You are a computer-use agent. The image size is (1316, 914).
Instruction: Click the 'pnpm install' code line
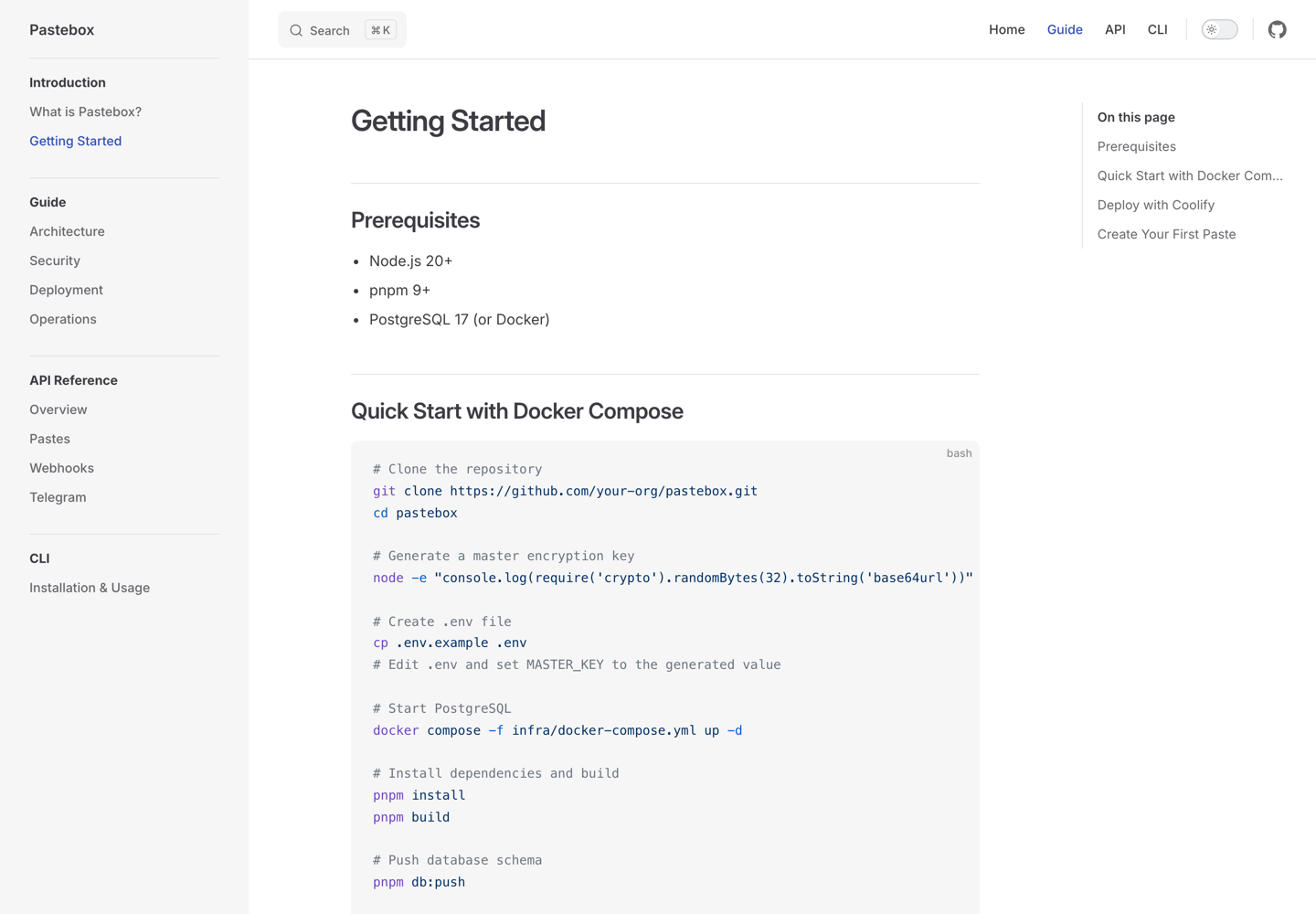pos(419,795)
